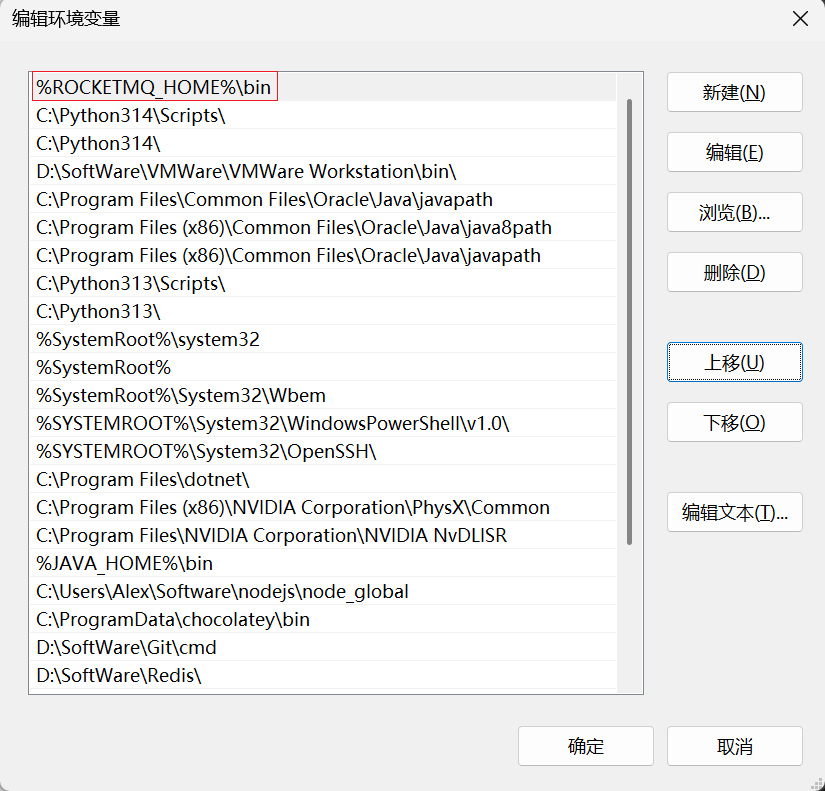Select the chocolatey\bin path entry
The width and height of the screenshot is (825, 791).
click(x=173, y=619)
